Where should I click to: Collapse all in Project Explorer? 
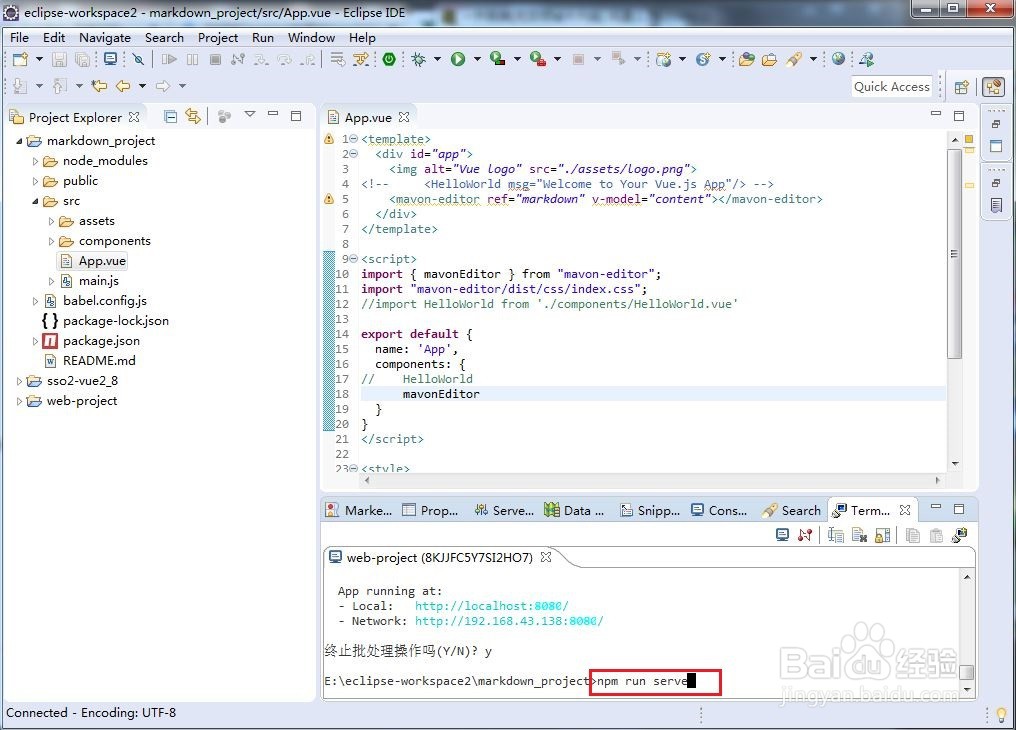click(170, 117)
